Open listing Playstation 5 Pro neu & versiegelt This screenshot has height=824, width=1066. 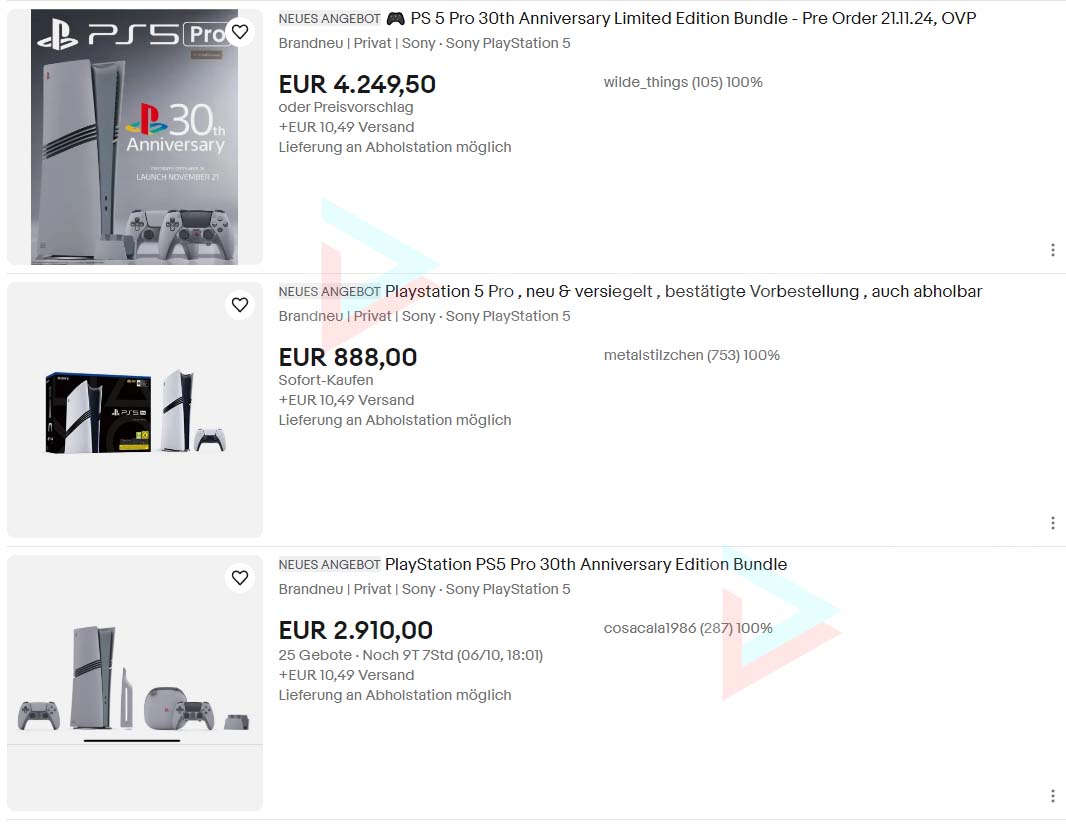(x=683, y=292)
